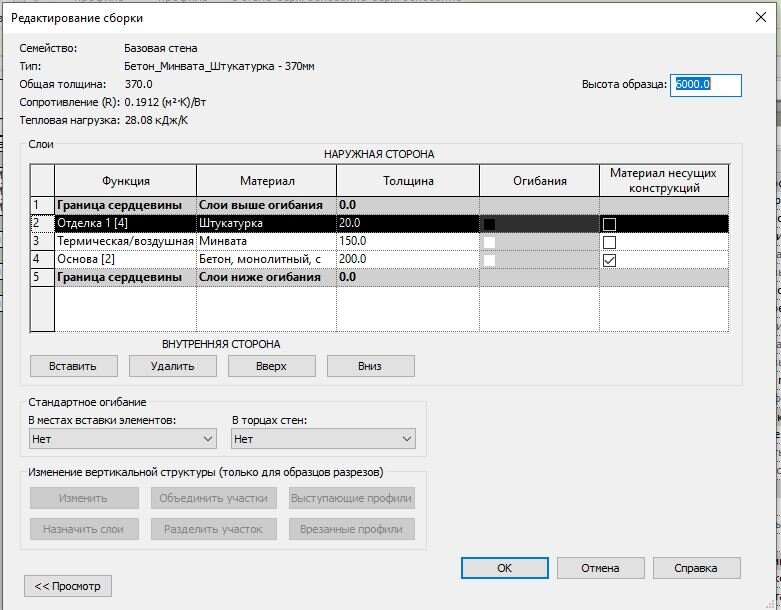Confirm with the OK button
Viewport: 781px width, 610px height.
pyautogui.click(x=505, y=568)
